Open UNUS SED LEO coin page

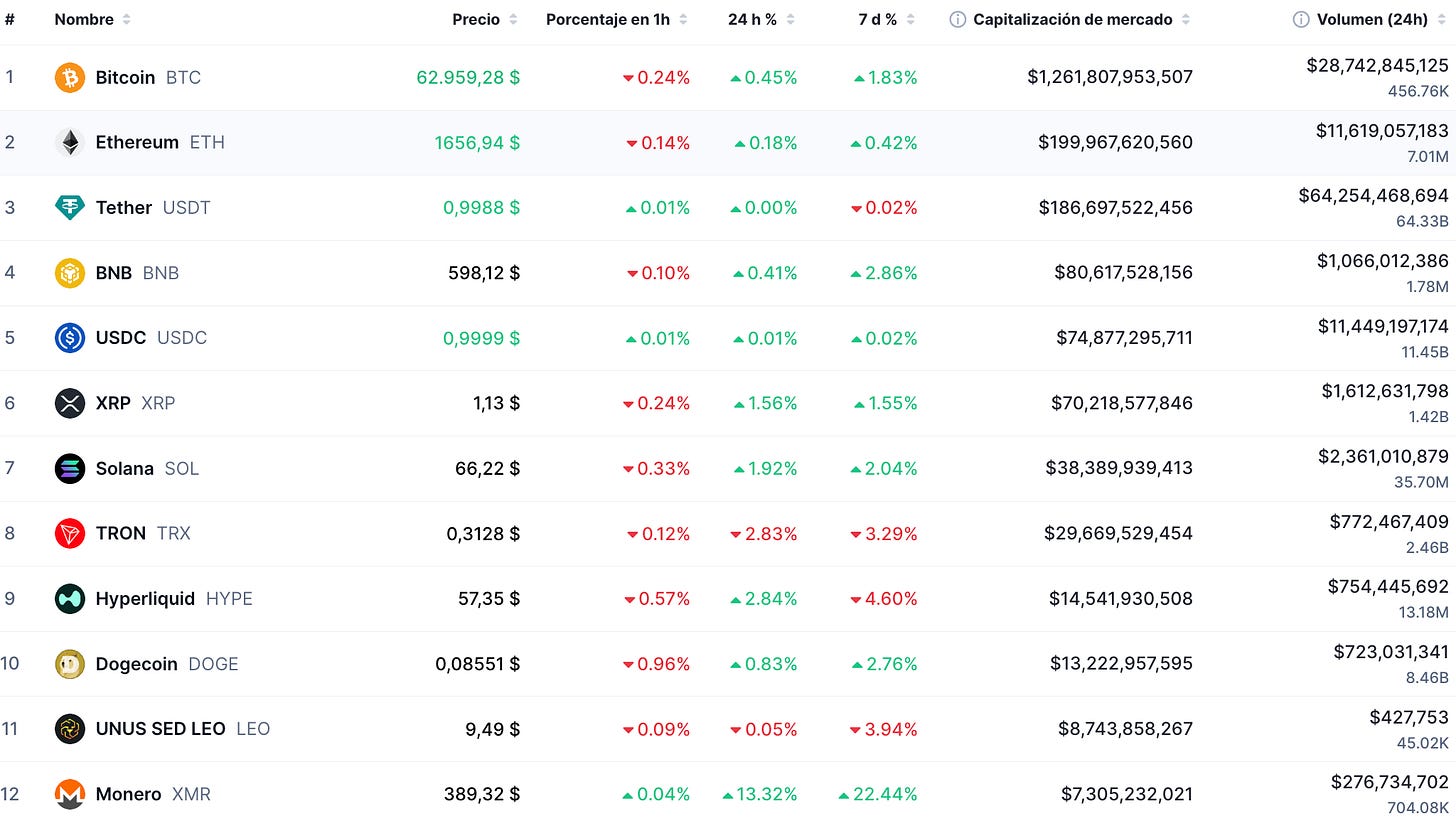click(x=183, y=729)
